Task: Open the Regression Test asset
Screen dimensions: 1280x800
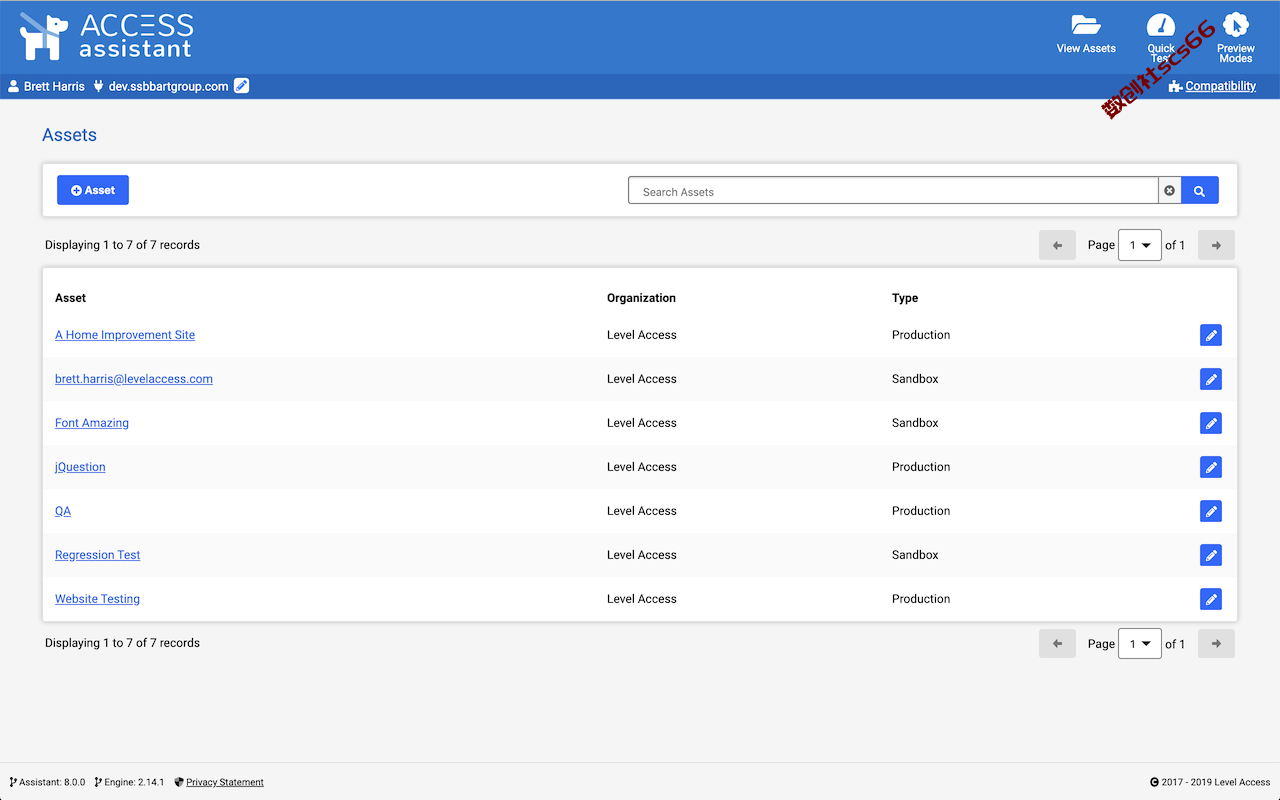Action: click(98, 555)
